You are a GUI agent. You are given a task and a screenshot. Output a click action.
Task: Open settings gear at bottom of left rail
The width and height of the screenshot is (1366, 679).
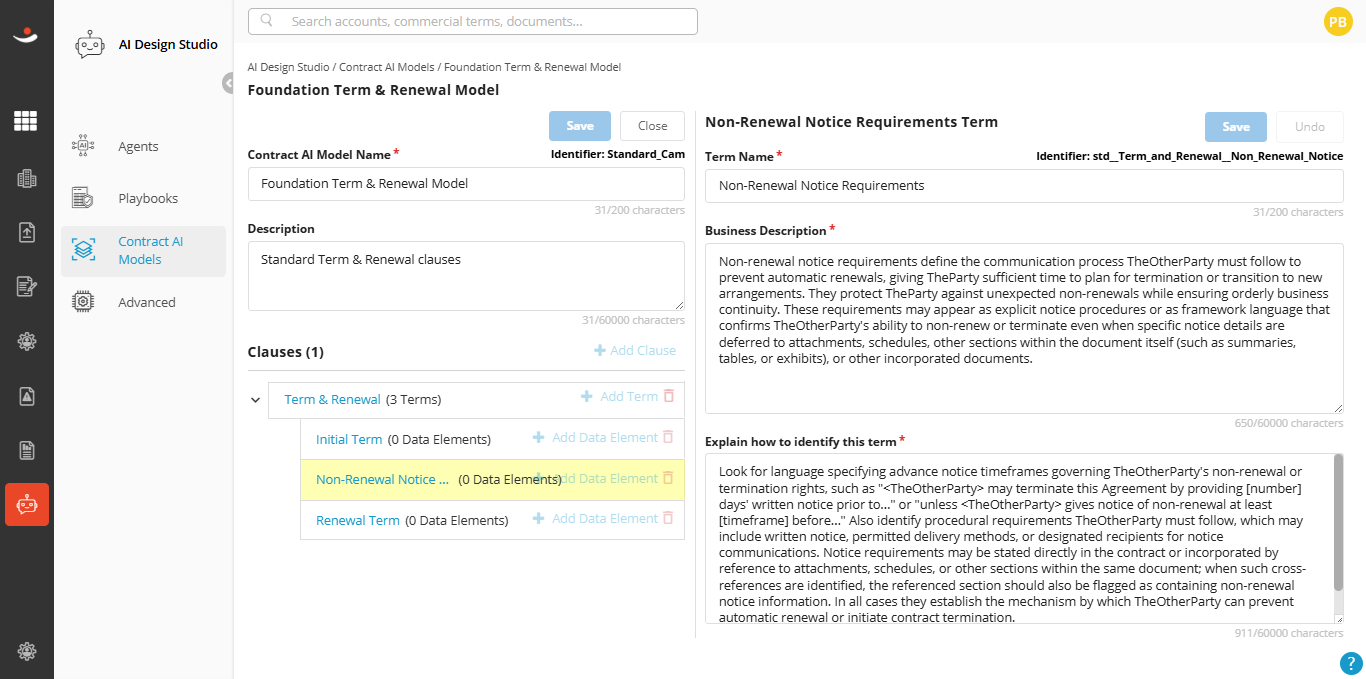pos(26,651)
